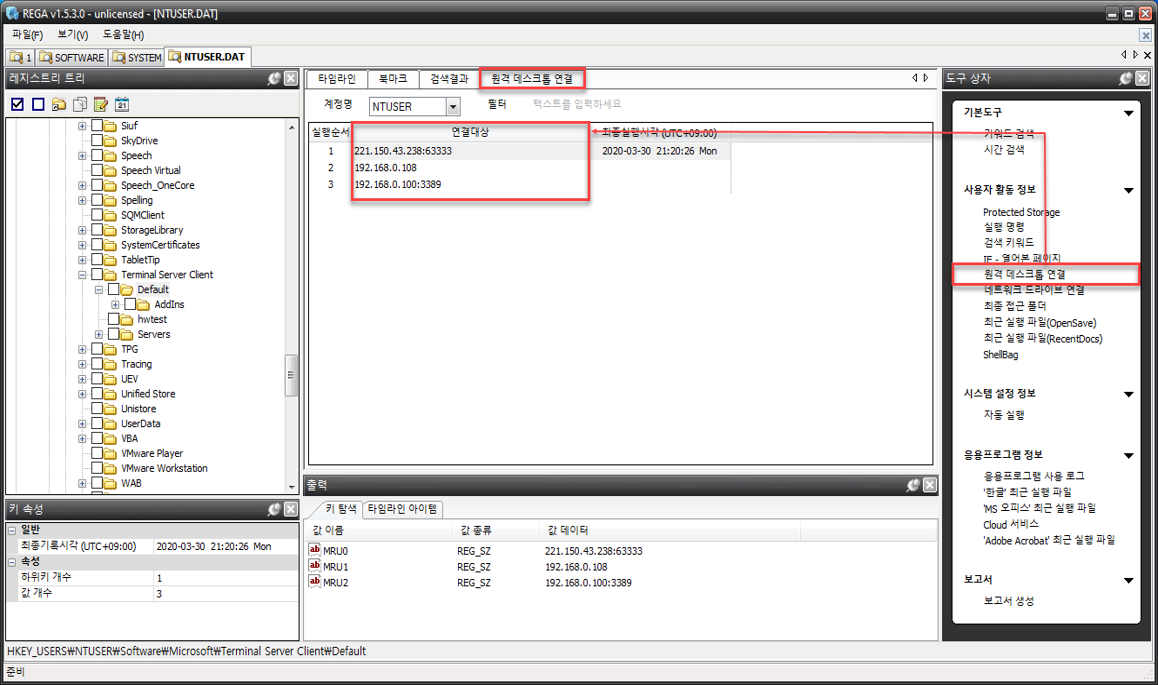
Task: Check the SkyDrive folder checkbox
Action: click(97, 140)
